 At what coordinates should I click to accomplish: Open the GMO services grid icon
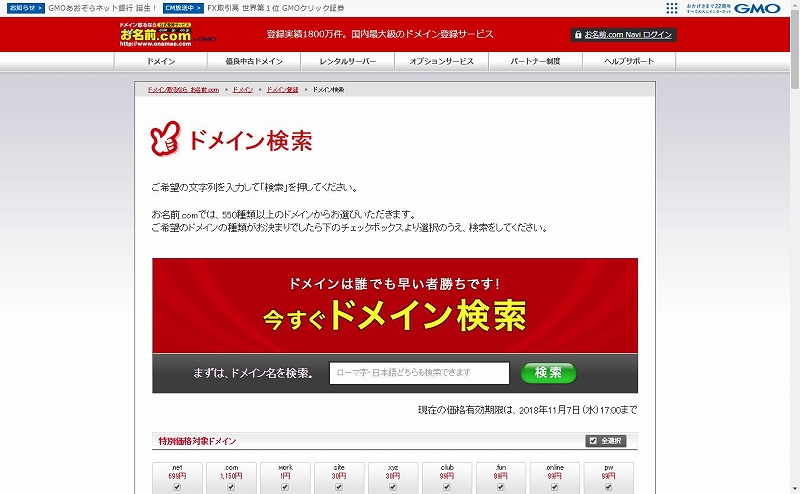click(672, 8)
